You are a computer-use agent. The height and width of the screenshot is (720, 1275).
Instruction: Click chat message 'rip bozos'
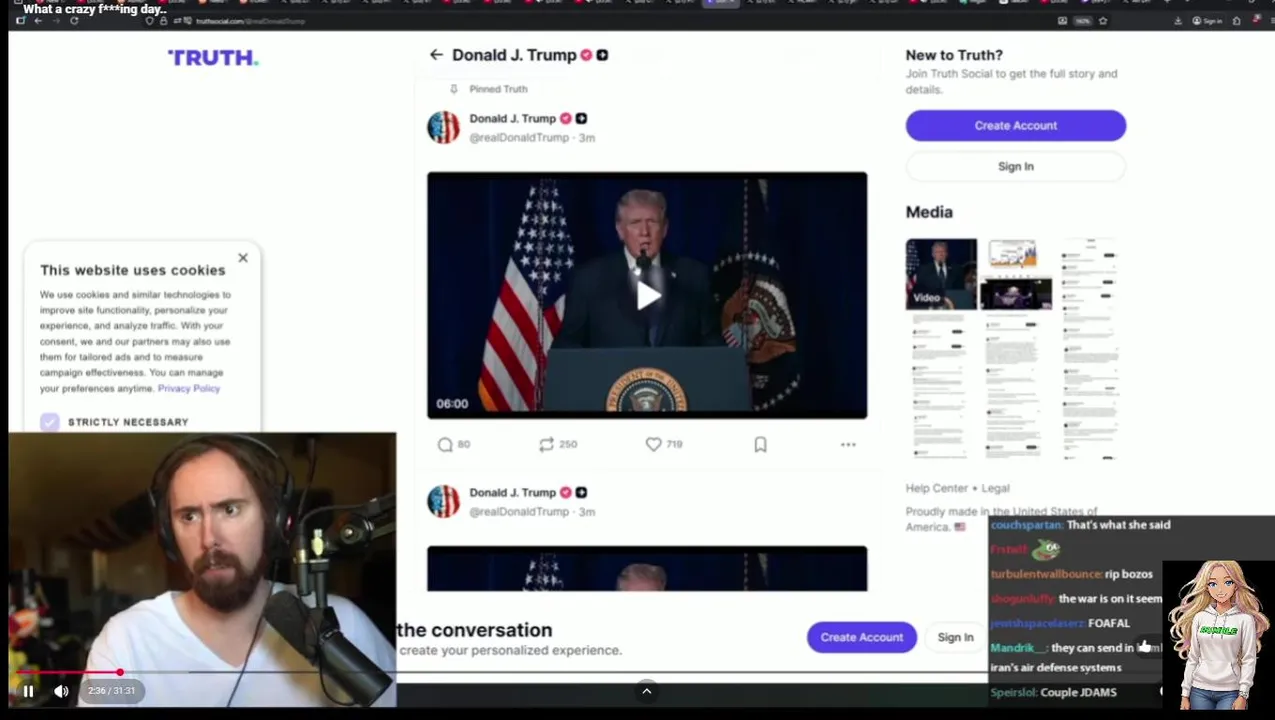coord(1129,574)
